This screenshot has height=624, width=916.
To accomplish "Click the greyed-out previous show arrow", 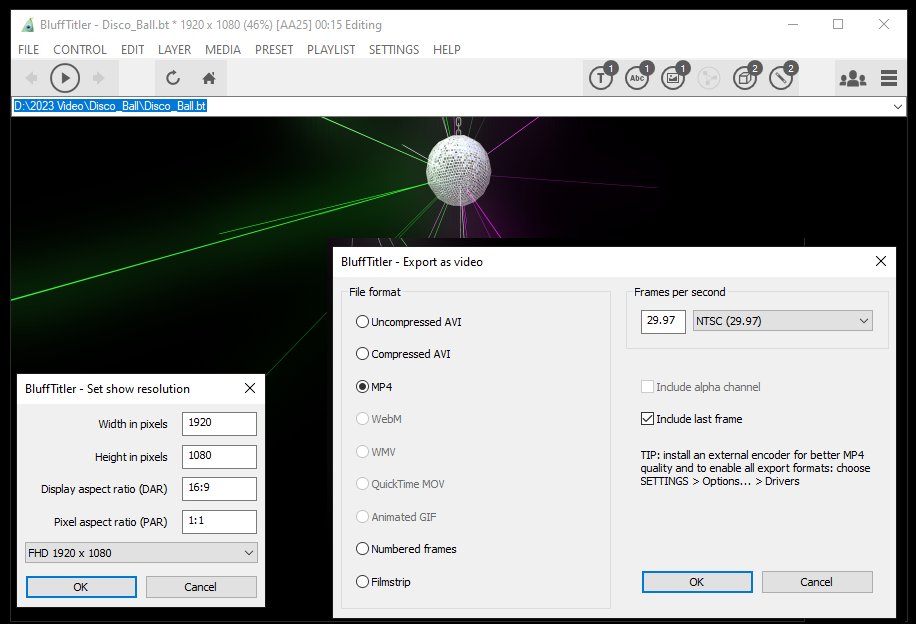I will click(32, 78).
